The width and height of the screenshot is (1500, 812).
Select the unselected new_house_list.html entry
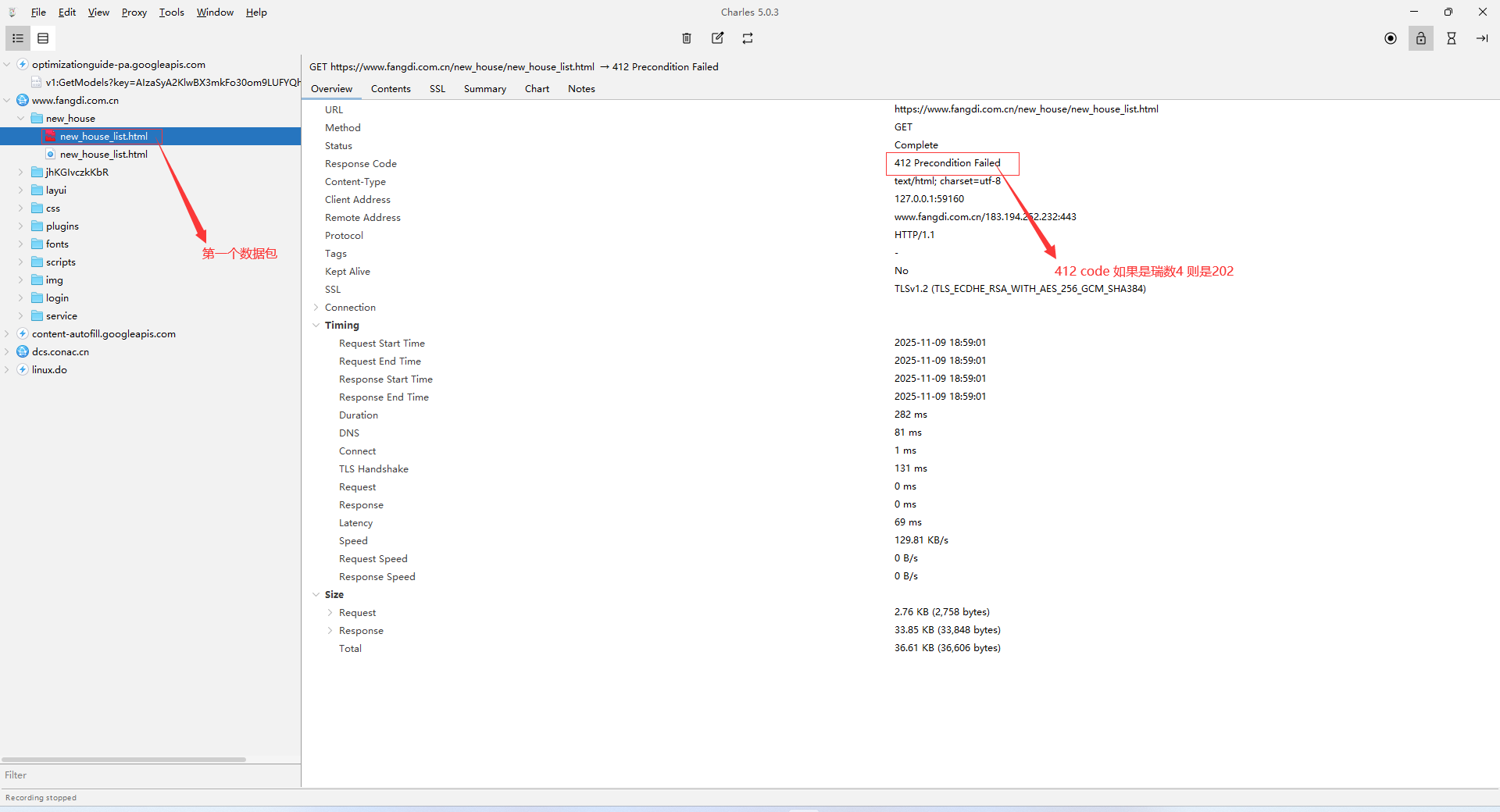[103, 155]
